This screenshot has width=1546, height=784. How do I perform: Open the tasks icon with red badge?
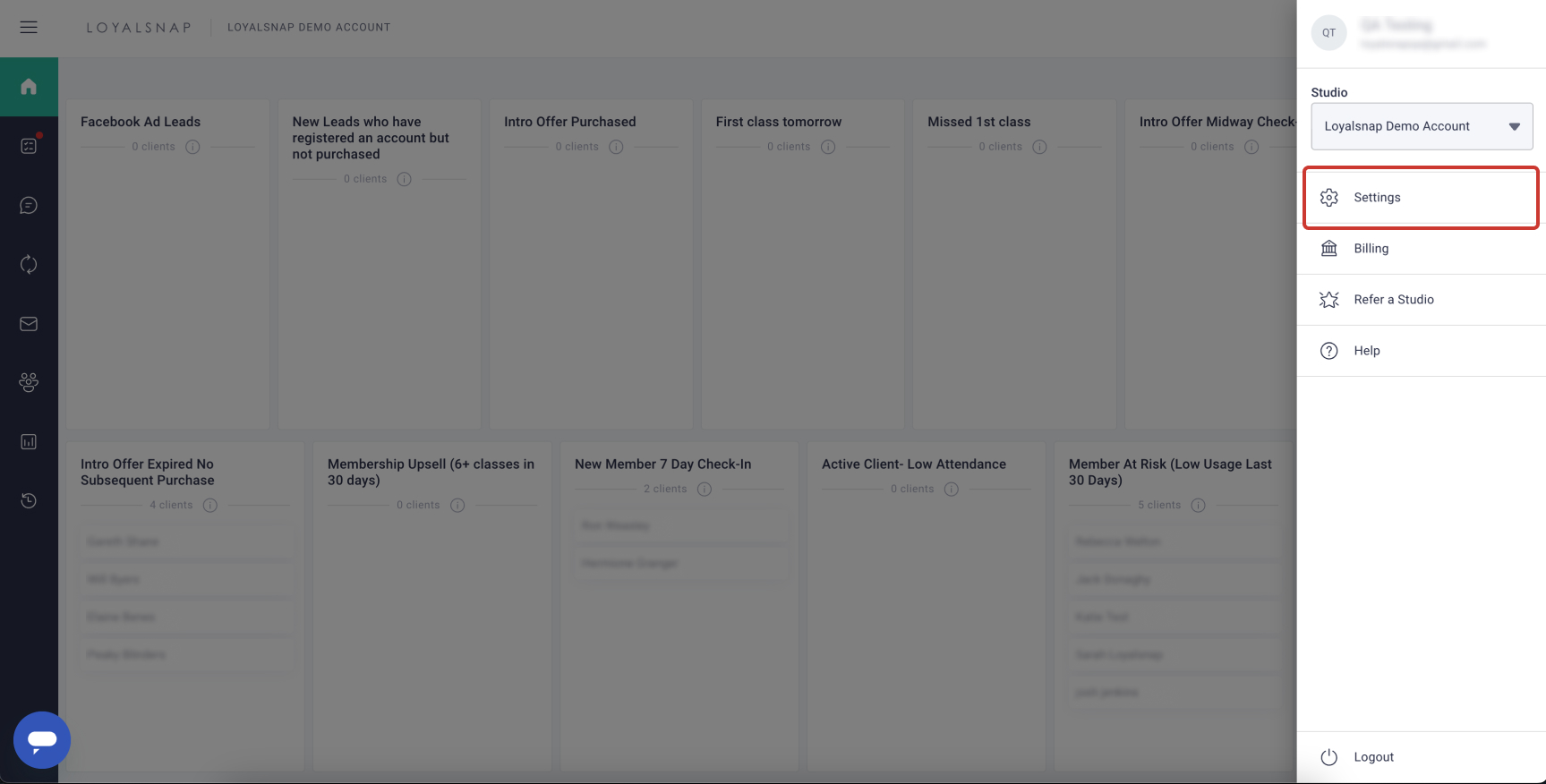29,146
